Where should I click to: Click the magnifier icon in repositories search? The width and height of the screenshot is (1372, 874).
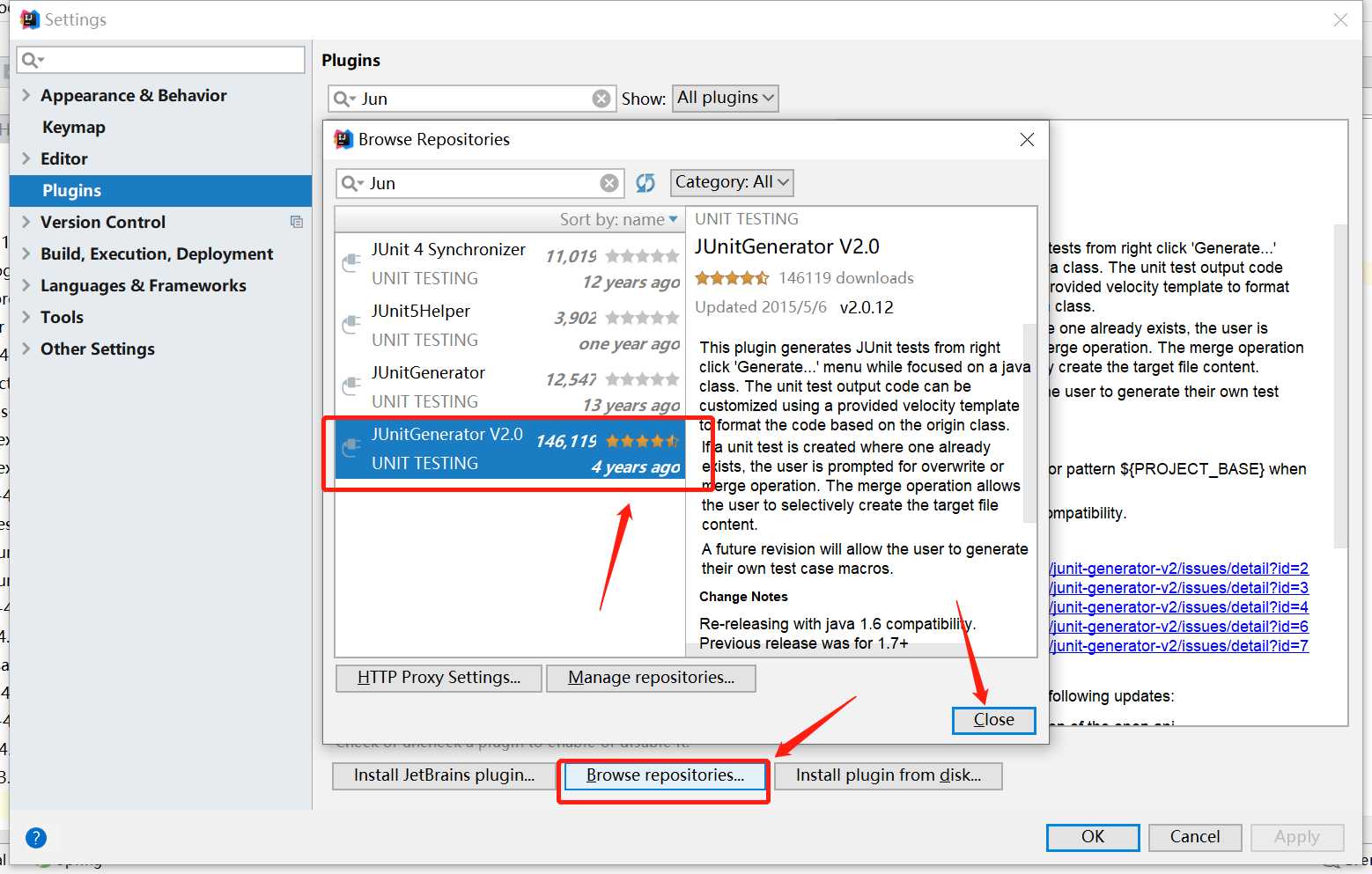(351, 183)
